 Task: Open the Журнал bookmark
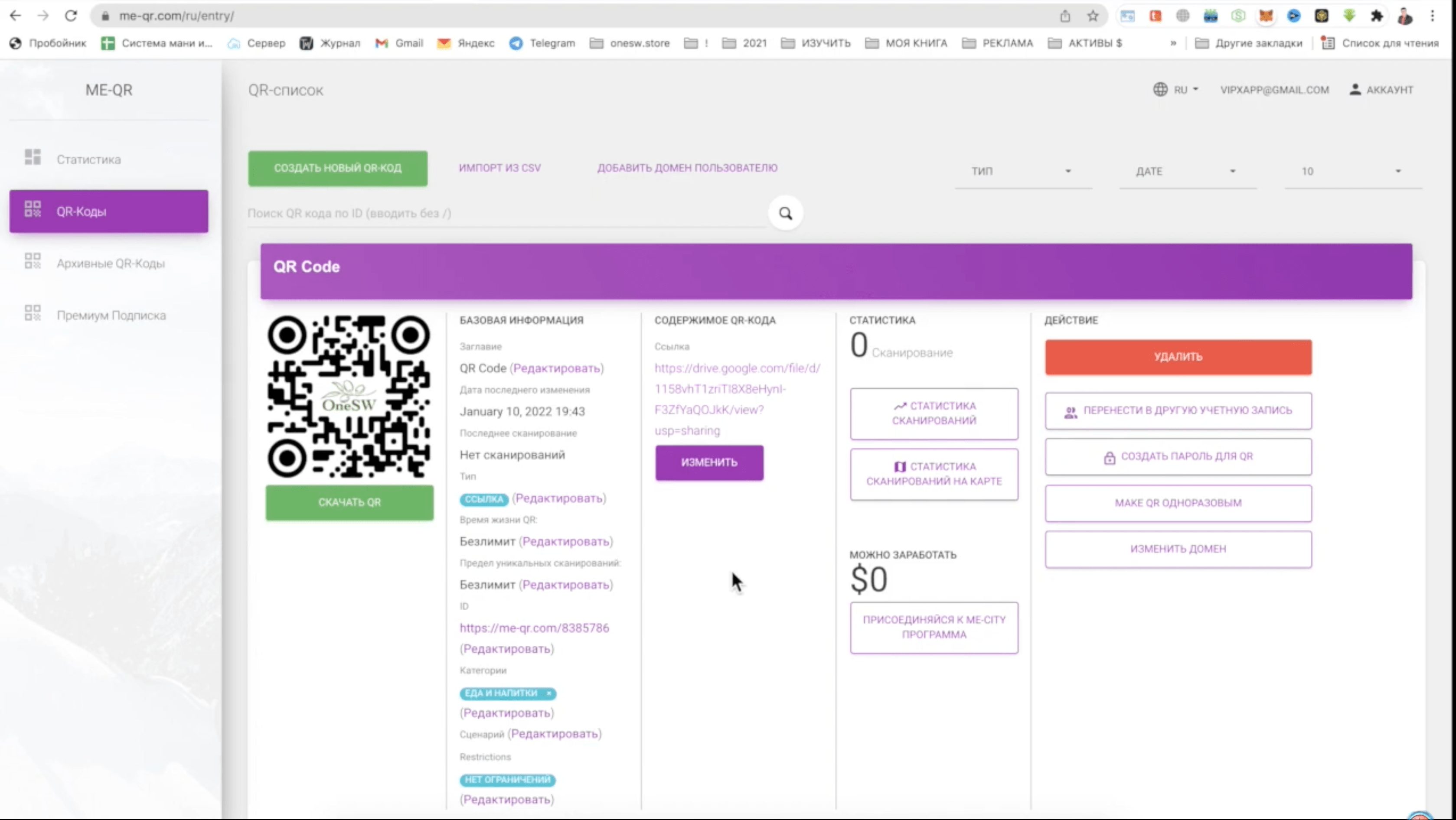click(x=330, y=43)
